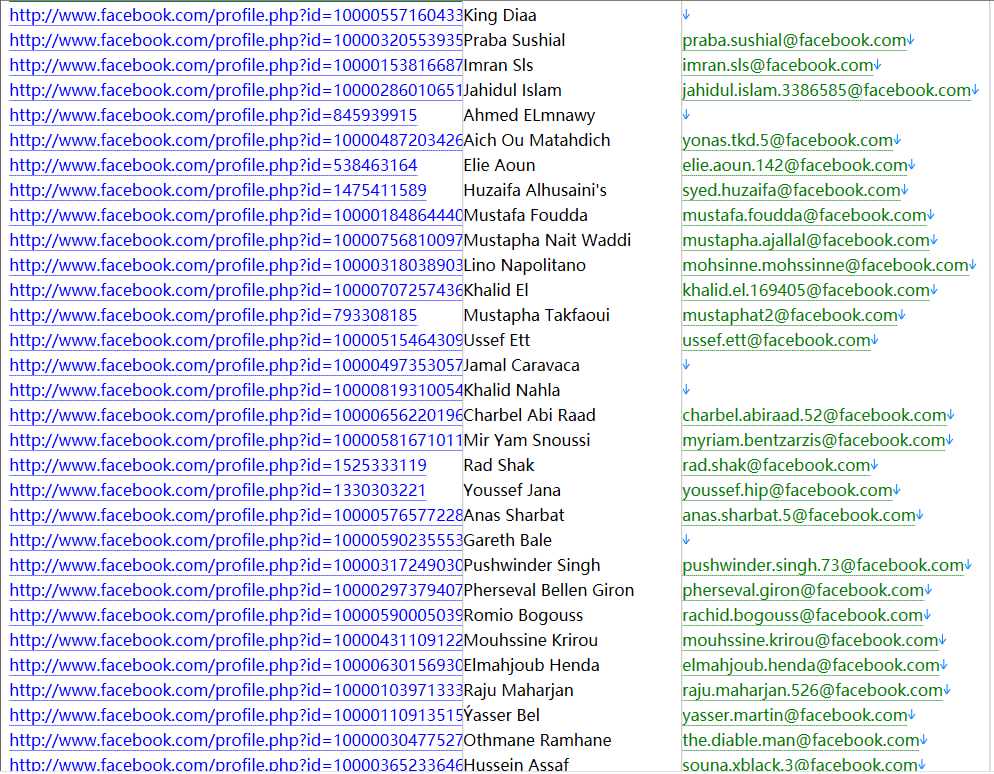994x774 pixels.
Task: Open profile link with id=1330303221
Action: tap(217, 490)
